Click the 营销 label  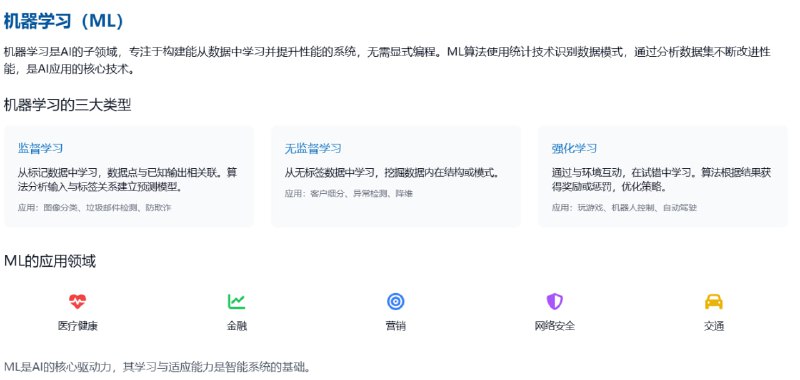[396, 326]
